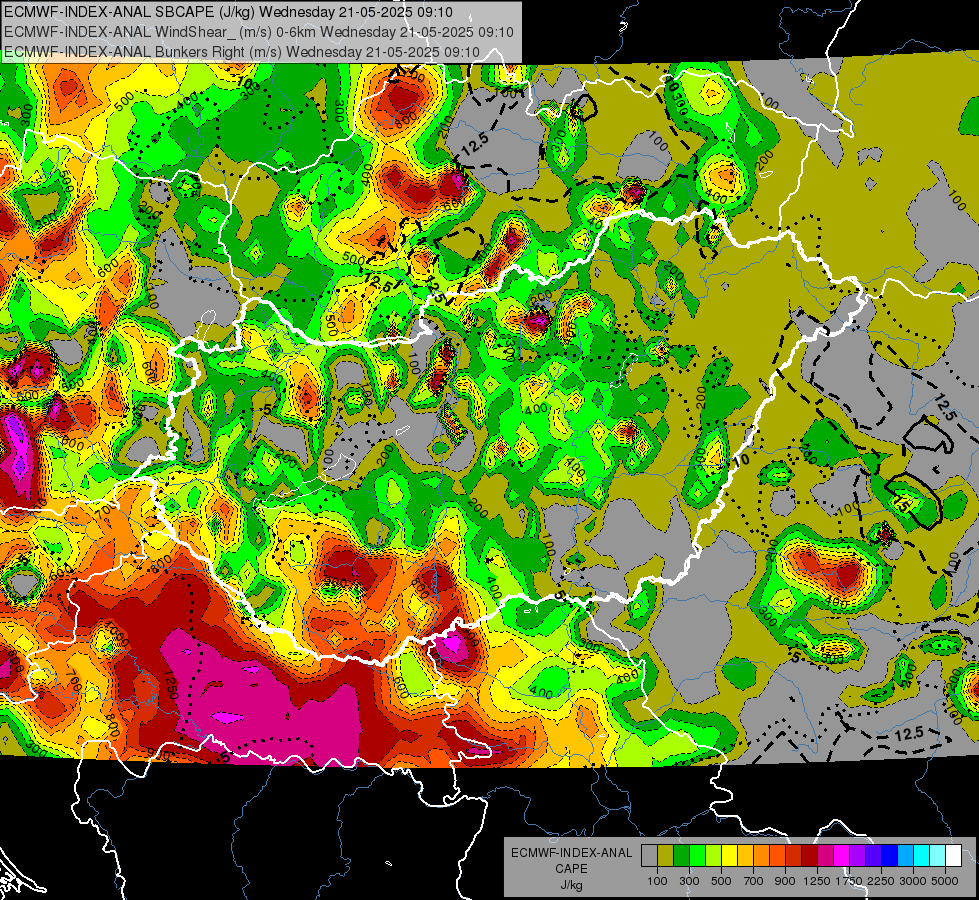Select the bright cyan legend swatch

pos(922,856)
